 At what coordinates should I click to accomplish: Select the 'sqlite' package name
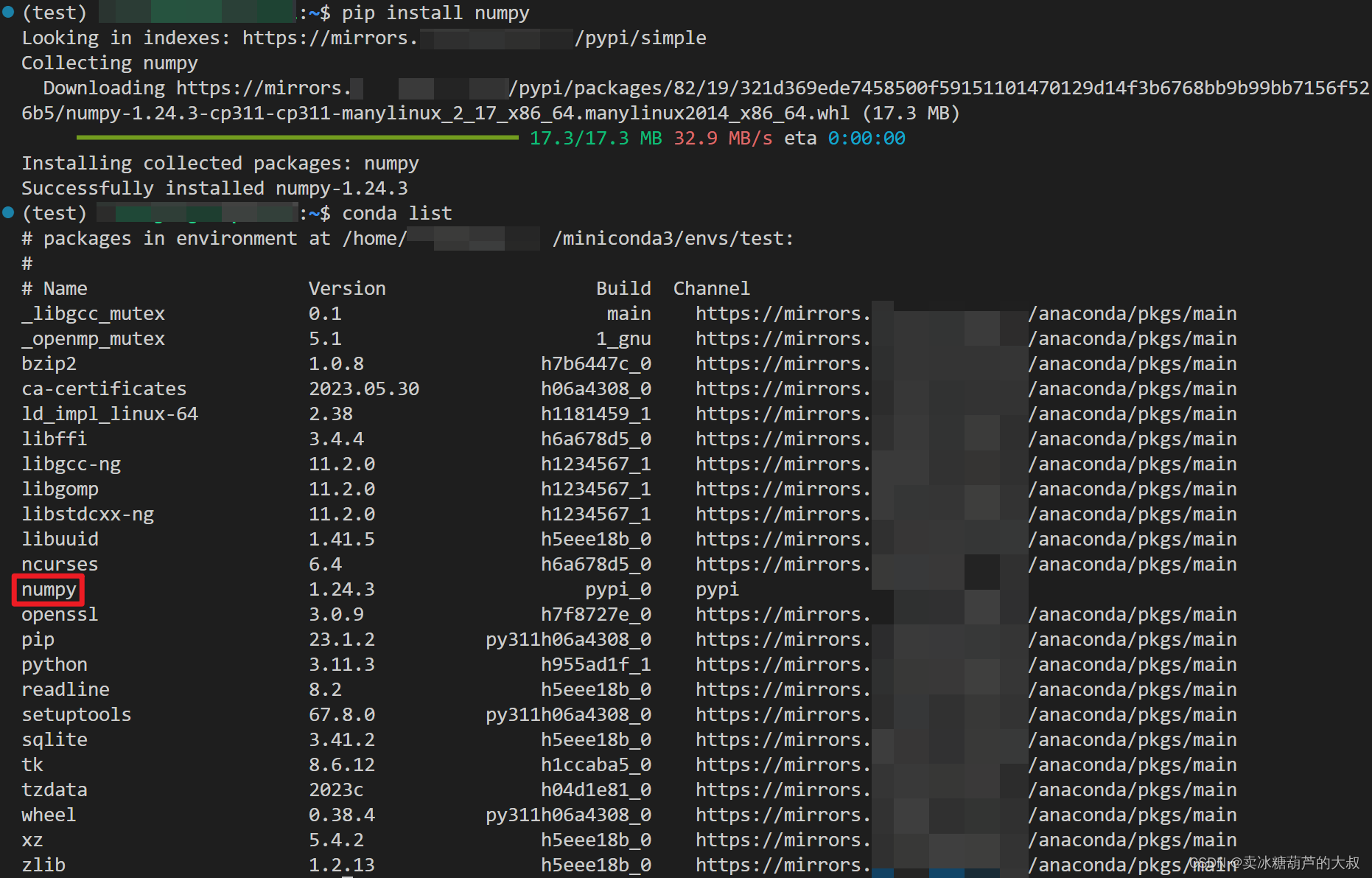point(55,740)
